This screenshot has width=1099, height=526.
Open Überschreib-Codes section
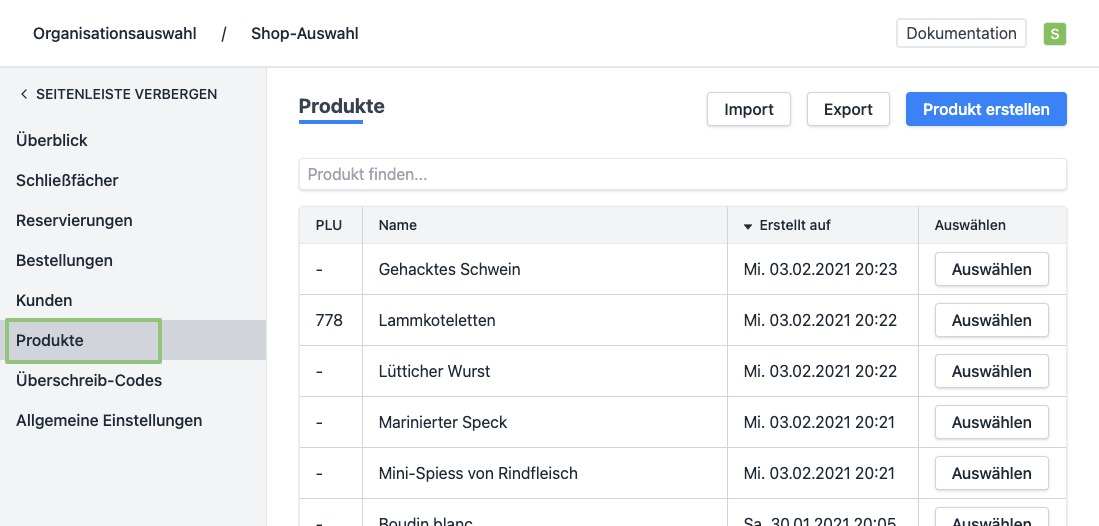(x=89, y=381)
